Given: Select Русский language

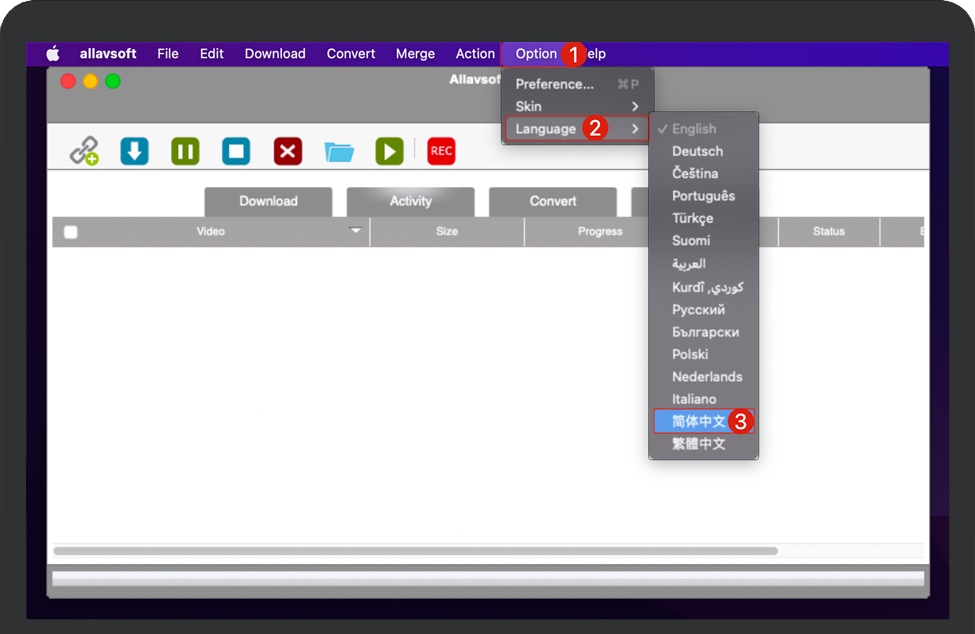Looking at the screenshot, I should pos(703,310).
